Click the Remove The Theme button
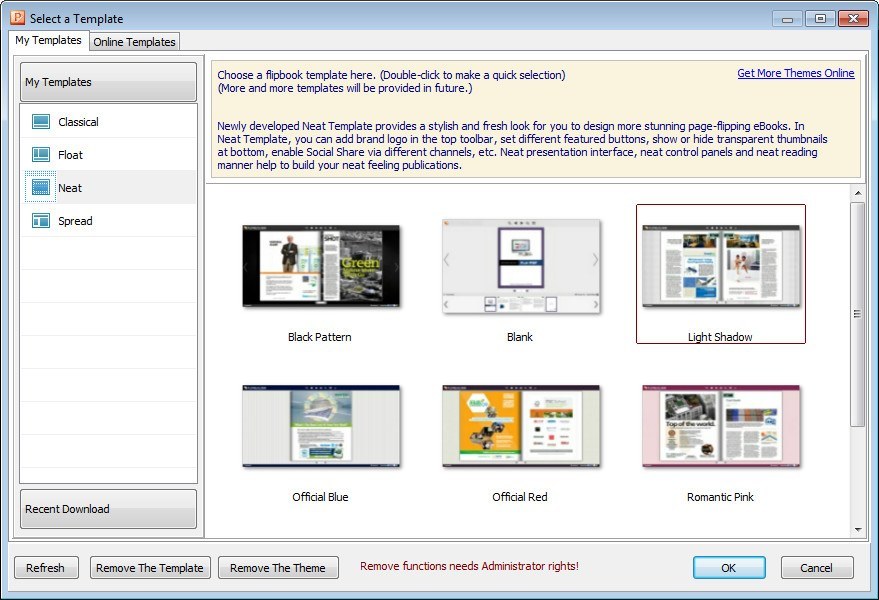This screenshot has height=600, width=879. [x=278, y=567]
